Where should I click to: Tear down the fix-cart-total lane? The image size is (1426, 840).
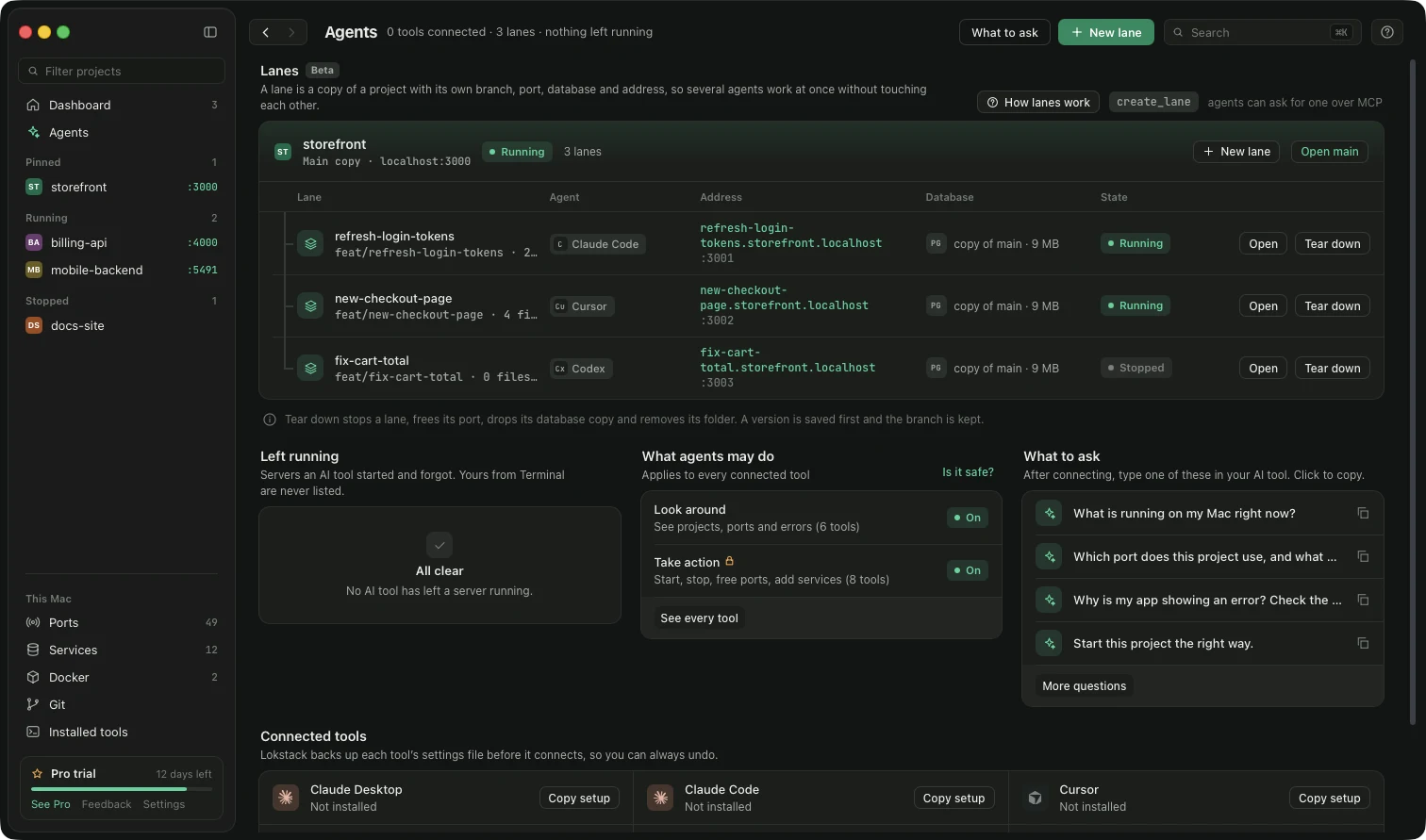pos(1332,368)
